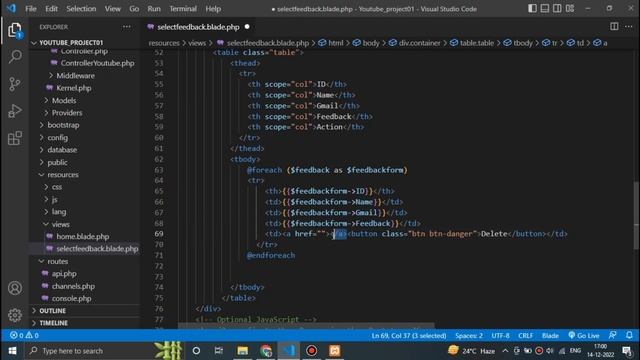Expand the Providers folder

click(67, 113)
